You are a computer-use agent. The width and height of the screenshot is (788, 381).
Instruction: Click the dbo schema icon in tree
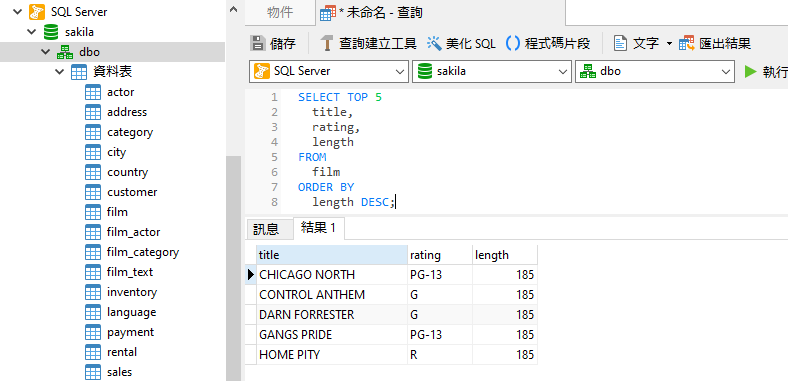64,52
